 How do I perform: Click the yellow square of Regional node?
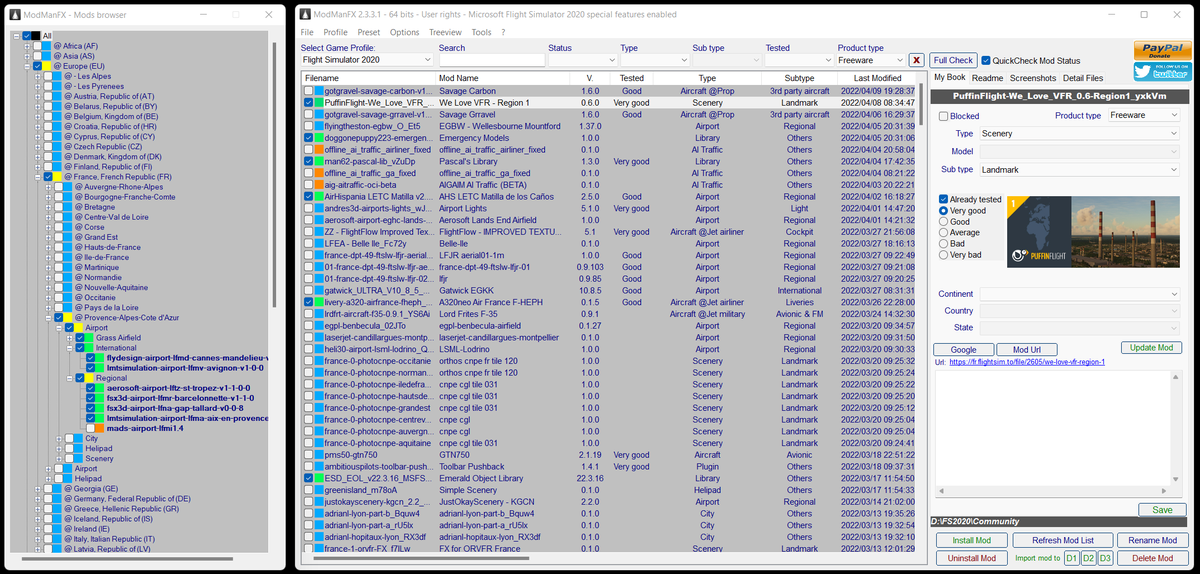coord(89,378)
